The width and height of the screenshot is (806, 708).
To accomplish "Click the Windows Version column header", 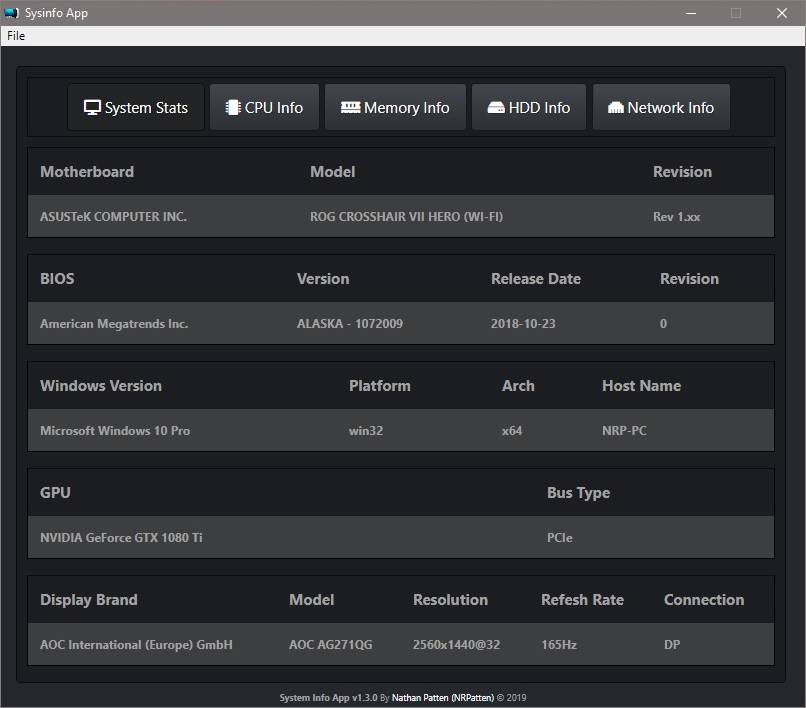I will [101, 386].
